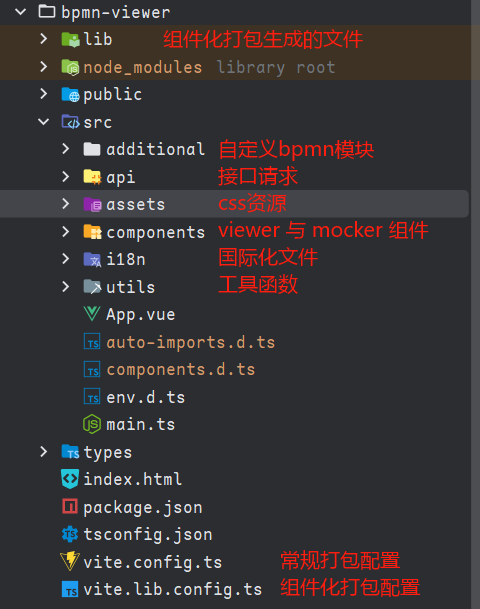Click the translation folder icon for i18n
The height and width of the screenshot is (609, 480).
(92, 259)
